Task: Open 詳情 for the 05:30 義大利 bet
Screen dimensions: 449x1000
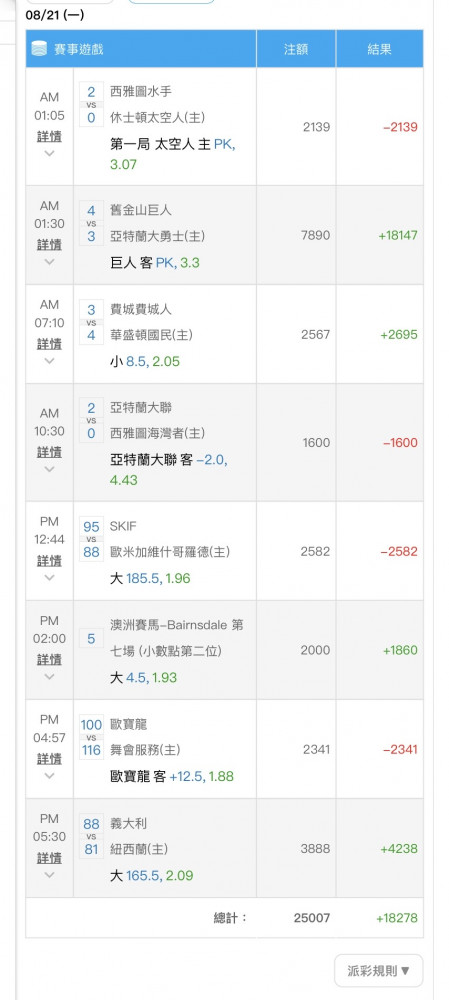Action: 49,858
